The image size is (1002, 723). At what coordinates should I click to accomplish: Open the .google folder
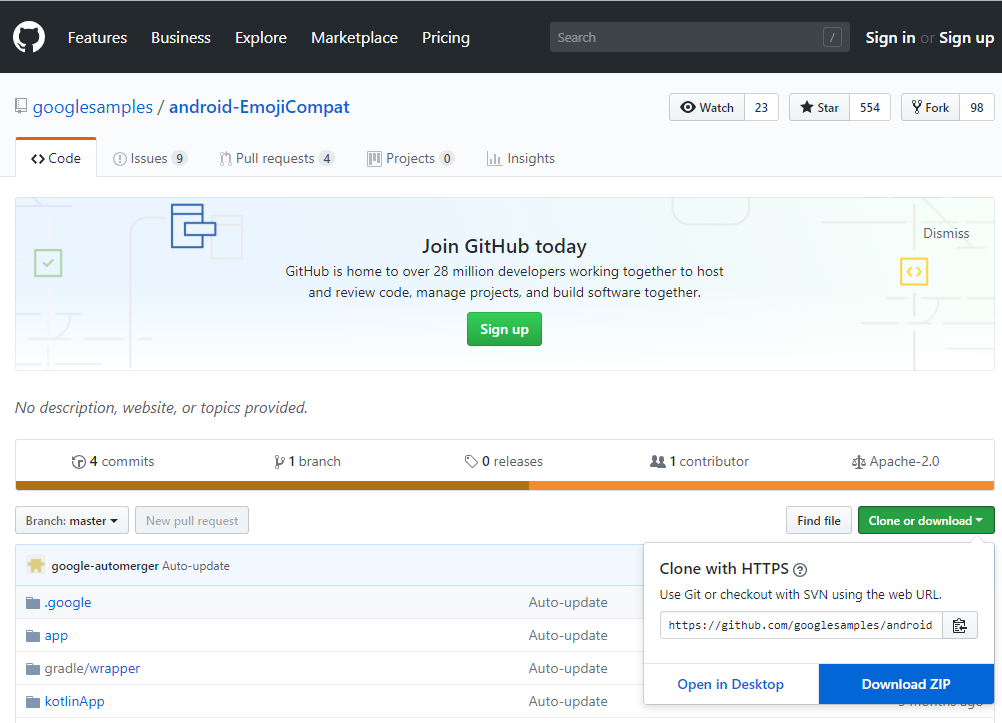point(68,602)
